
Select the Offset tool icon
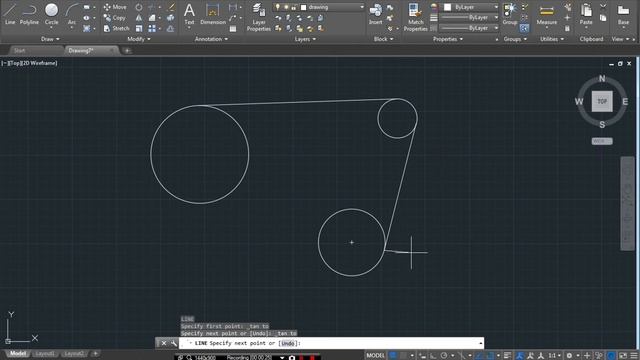[170, 29]
